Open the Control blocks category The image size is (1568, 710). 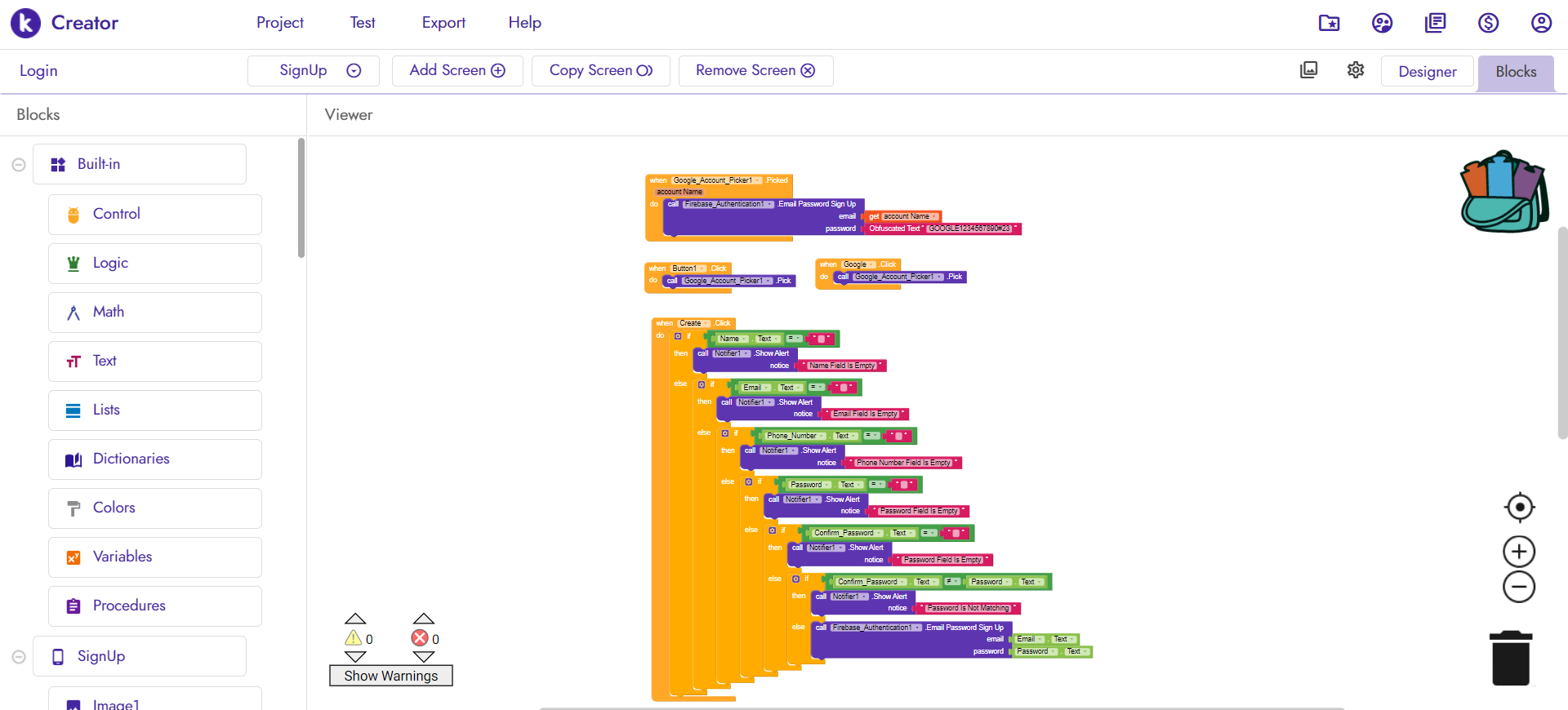pos(155,215)
